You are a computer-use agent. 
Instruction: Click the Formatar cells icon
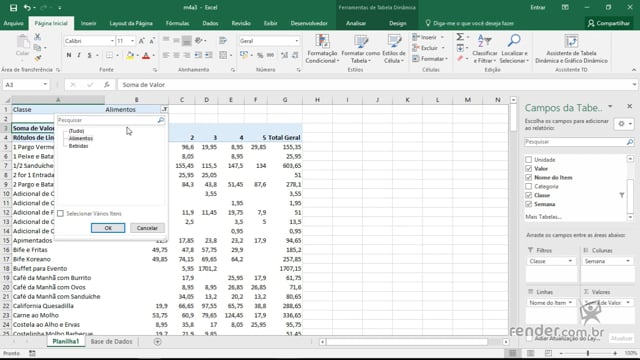click(x=416, y=59)
